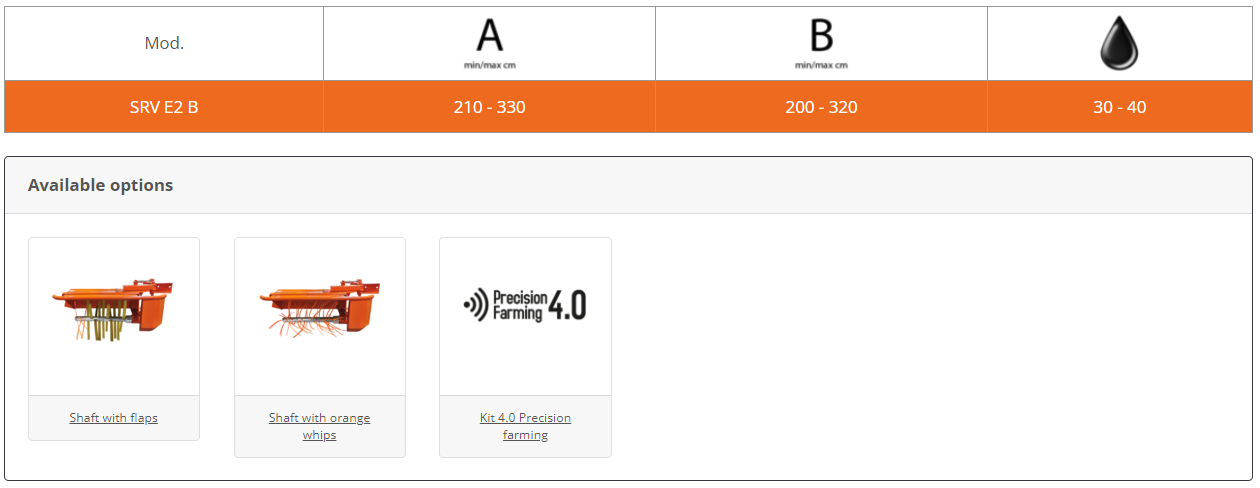Open the Precision Farming 4.0 logo image
This screenshot has height=488, width=1260.
click(525, 305)
